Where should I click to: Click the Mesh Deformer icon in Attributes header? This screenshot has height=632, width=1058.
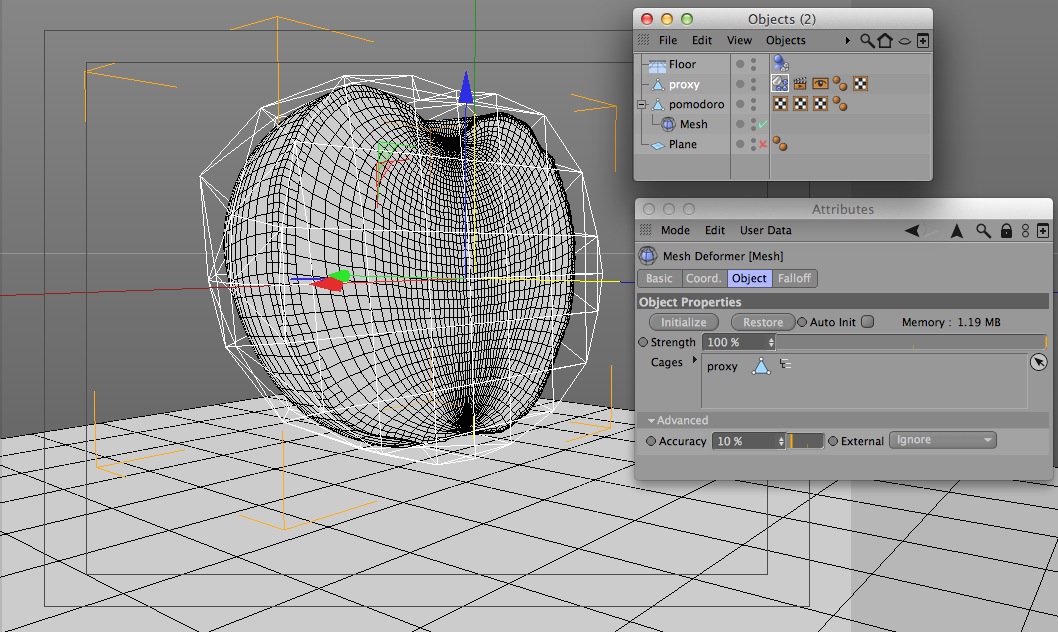648,256
